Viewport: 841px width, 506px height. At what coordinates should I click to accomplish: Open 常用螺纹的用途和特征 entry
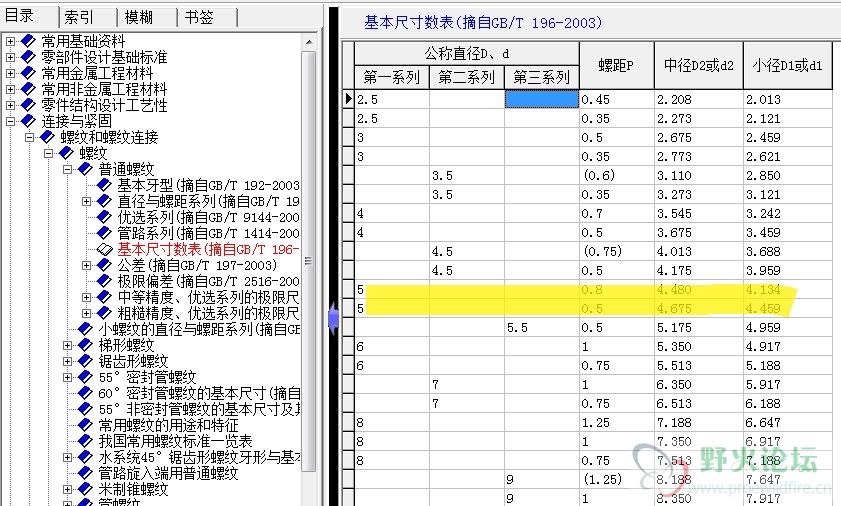[x=168, y=425]
